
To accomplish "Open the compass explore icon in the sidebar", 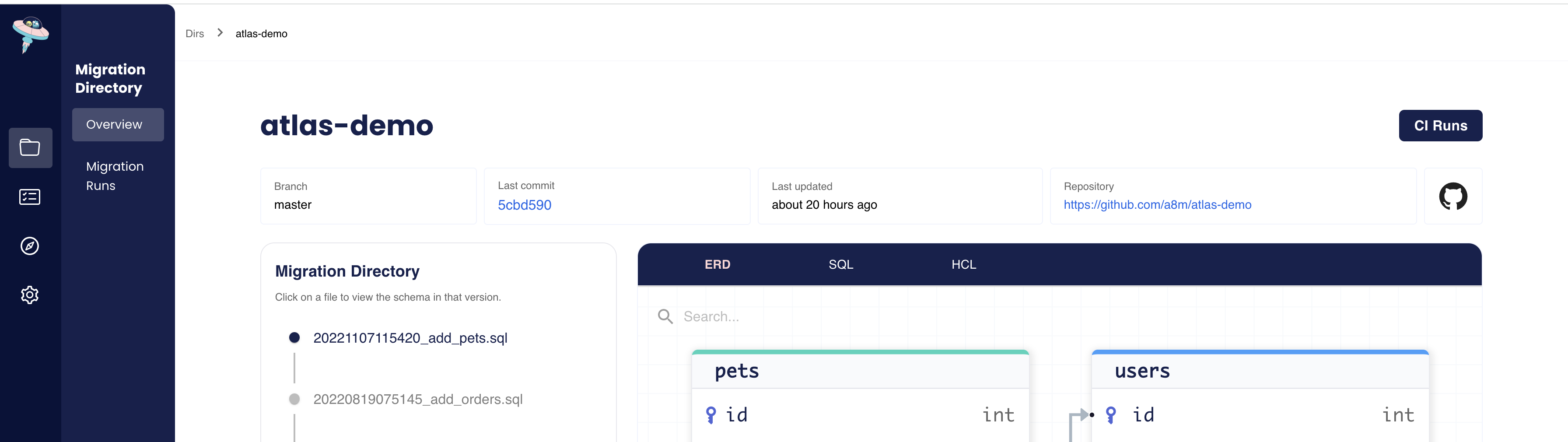I will click(x=29, y=246).
